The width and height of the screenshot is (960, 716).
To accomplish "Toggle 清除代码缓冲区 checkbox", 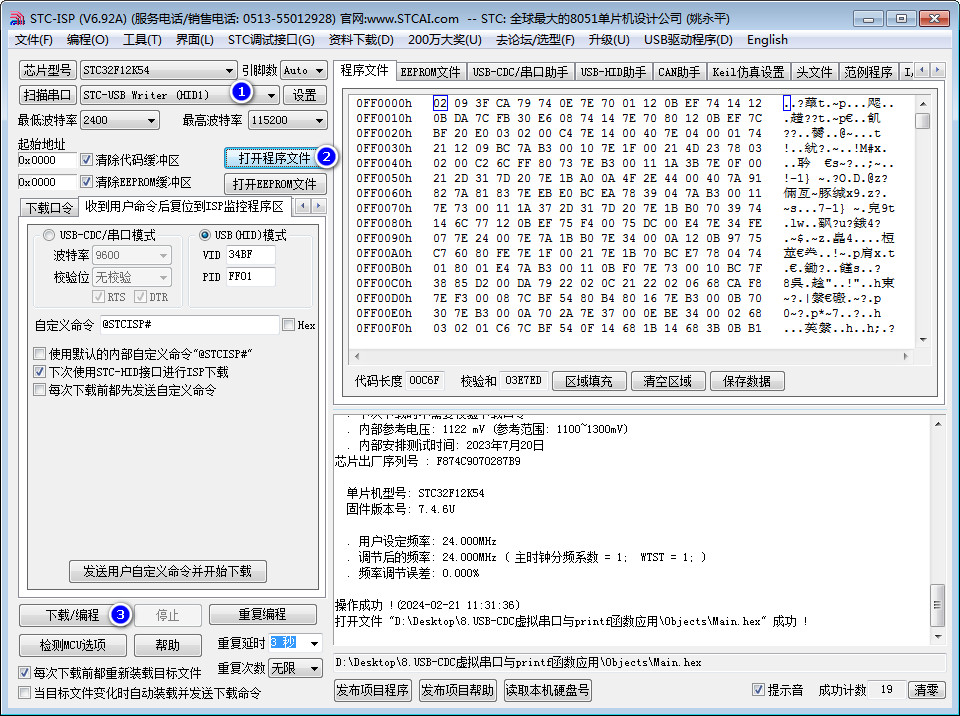I will (x=86, y=160).
